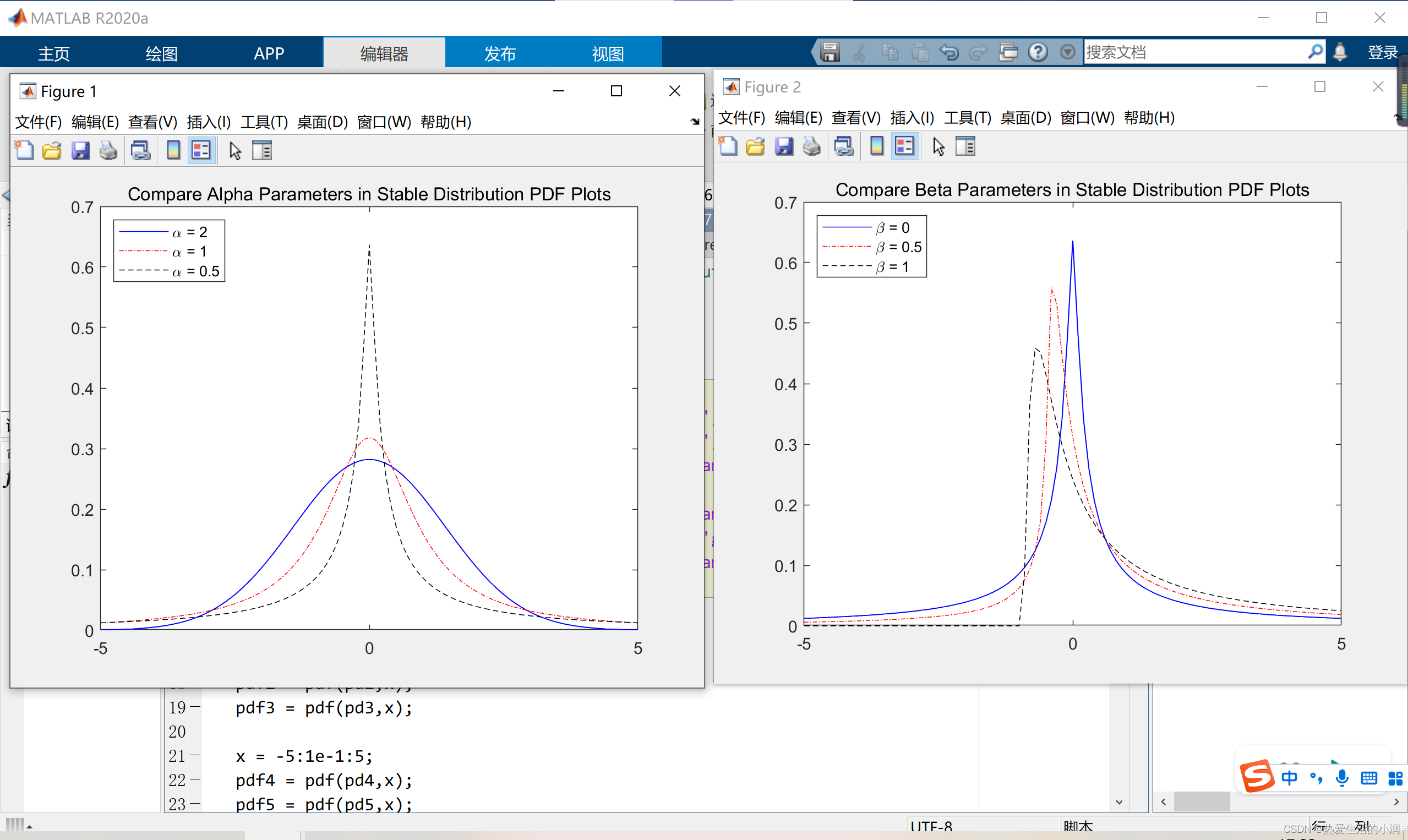Click the beta legend box in Figure 2
Viewport: 1408px width, 840px height.
[871, 246]
